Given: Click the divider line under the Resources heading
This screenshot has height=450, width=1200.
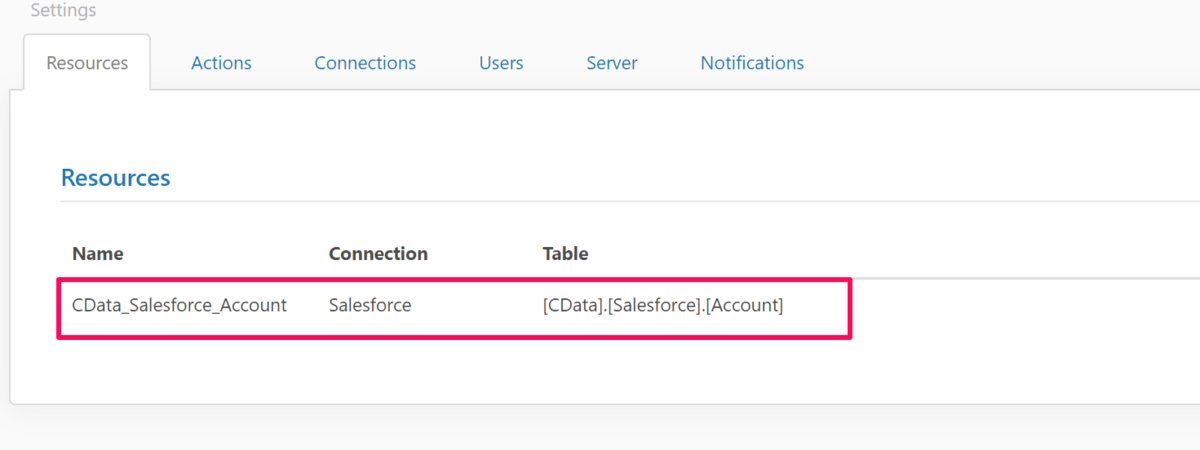Looking at the screenshot, I should click(600, 201).
